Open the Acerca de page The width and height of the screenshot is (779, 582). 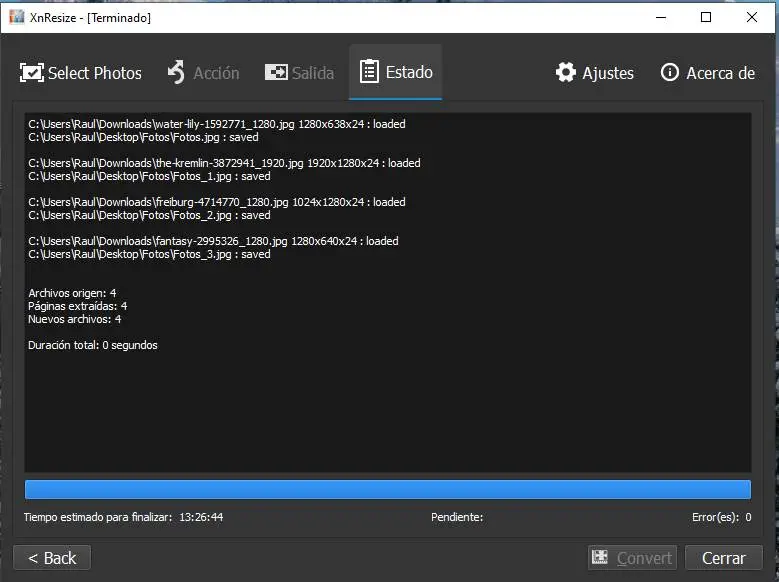click(x=707, y=73)
